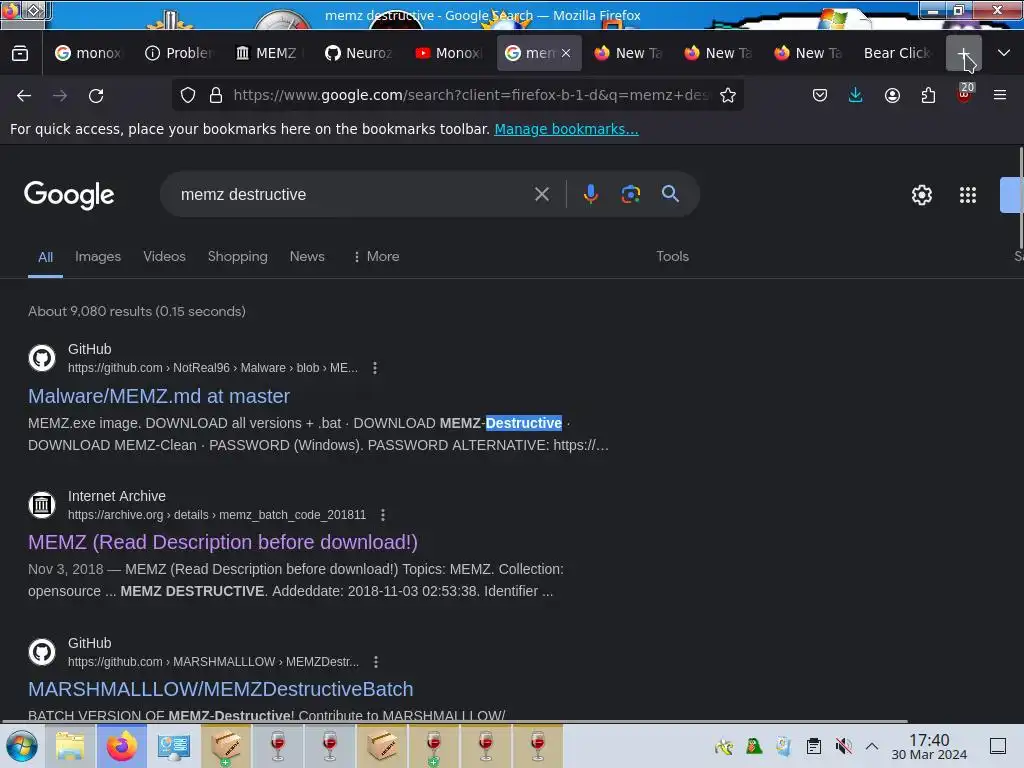Open the Downloads panel
This screenshot has width=1024, height=768.
(856, 95)
